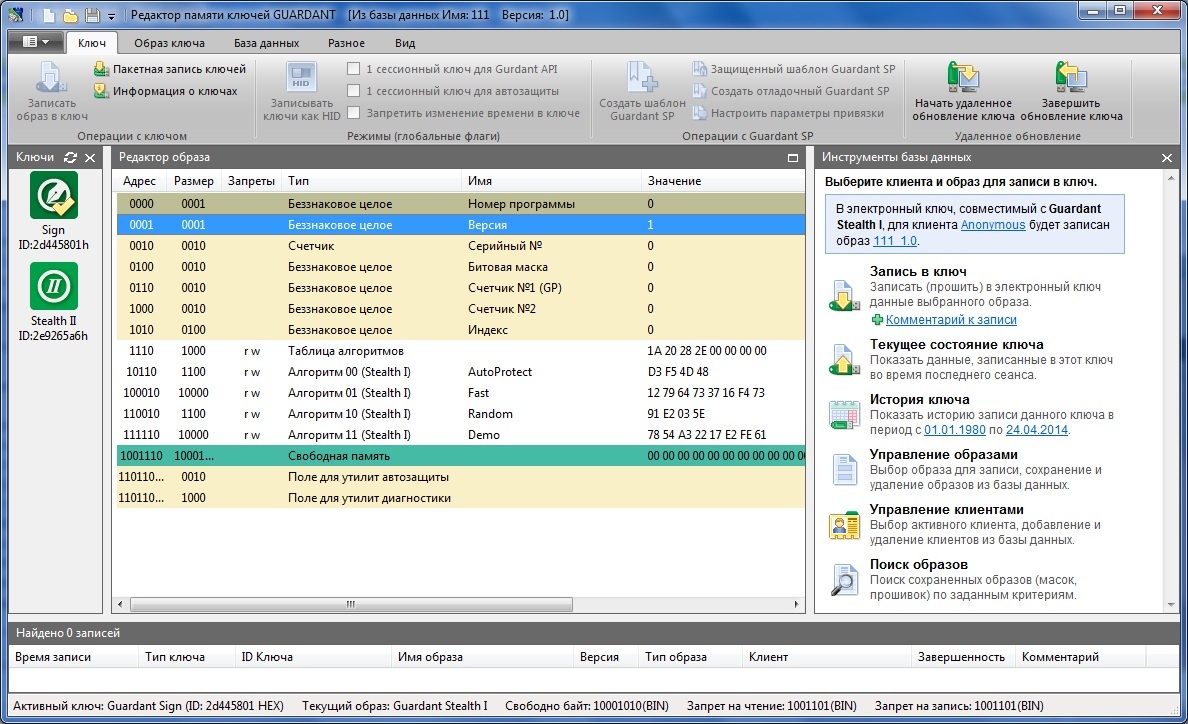Toggle 1 сессионный ключ для автозащиты checkbox

point(353,91)
